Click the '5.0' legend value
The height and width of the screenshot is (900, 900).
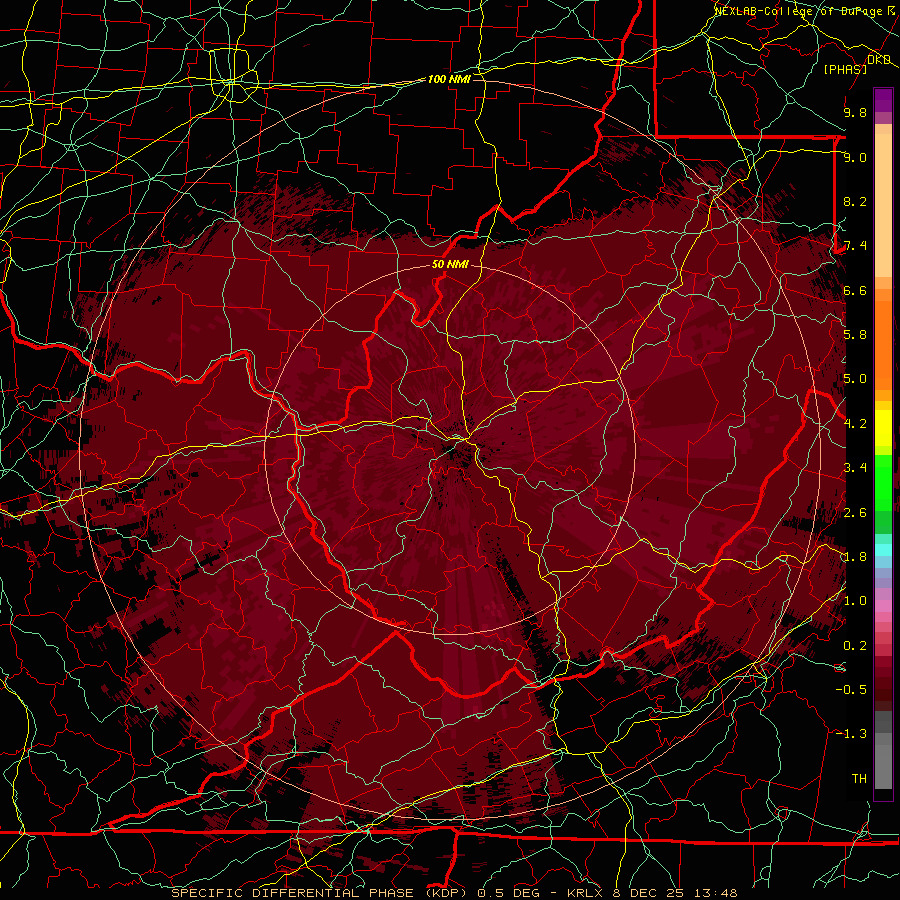pyautogui.click(x=855, y=379)
